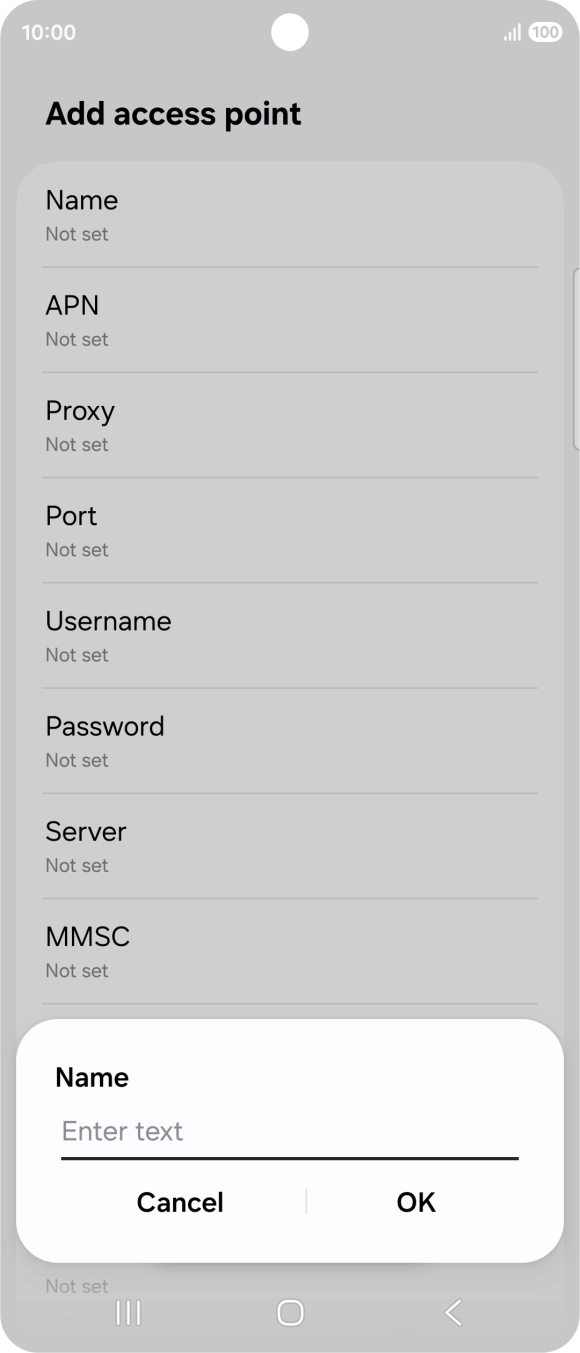The width and height of the screenshot is (580, 1353).
Task: Cancel the Name dialog
Action: click(x=180, y=1202)
